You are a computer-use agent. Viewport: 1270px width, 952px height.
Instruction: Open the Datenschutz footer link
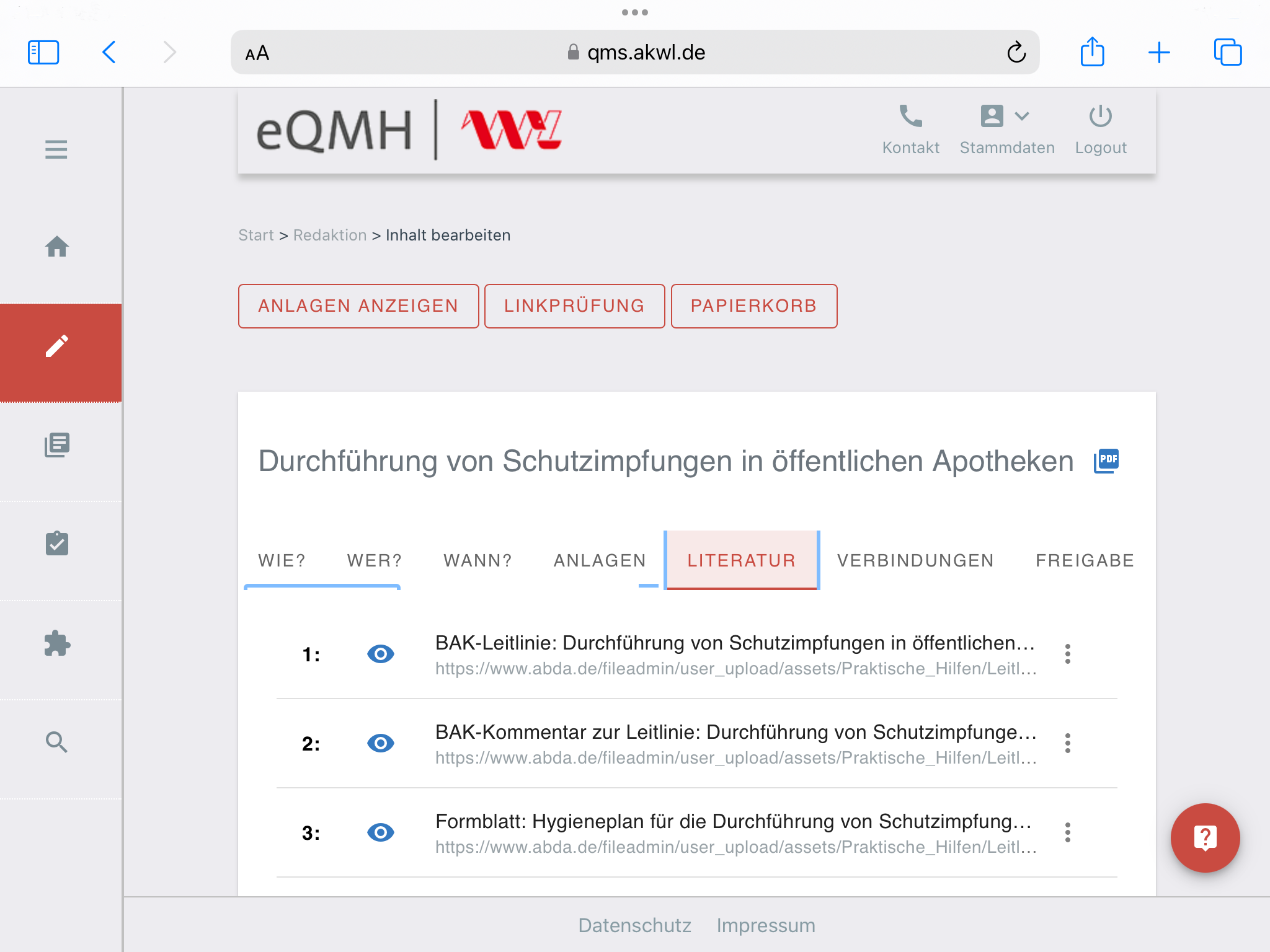634,925
